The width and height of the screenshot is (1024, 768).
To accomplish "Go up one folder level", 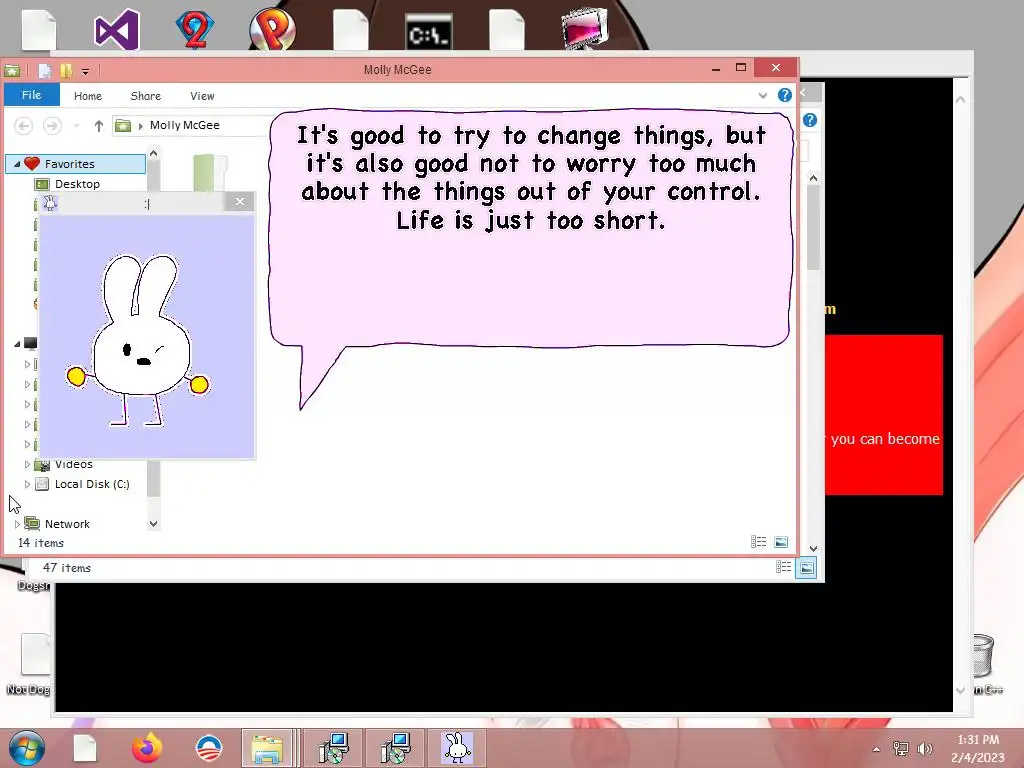I will 99,125.
